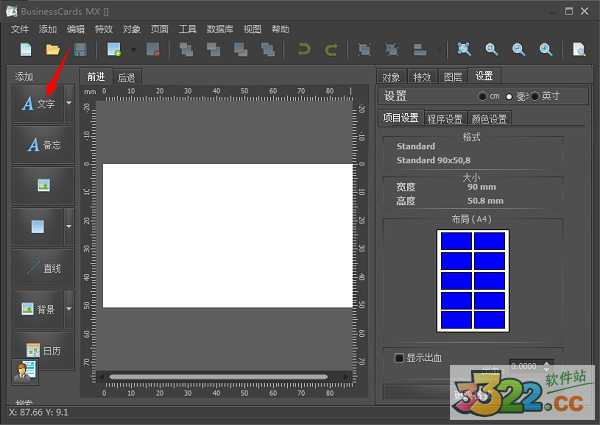Click the 日历 add calendar button
This screenshot has width=600, height=425.
click(44, 350)
